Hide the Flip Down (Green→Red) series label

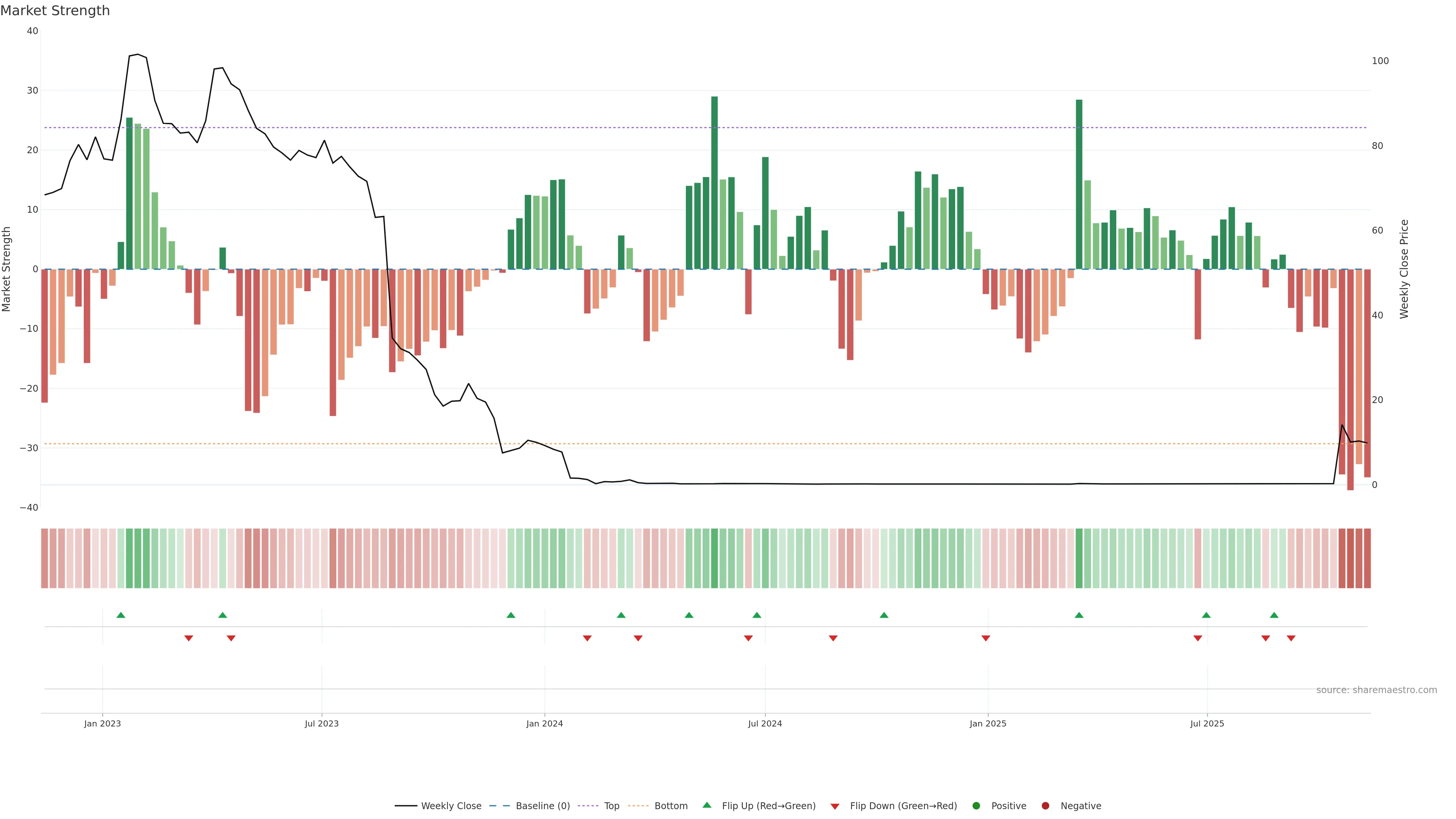click(x=903, y=805)
